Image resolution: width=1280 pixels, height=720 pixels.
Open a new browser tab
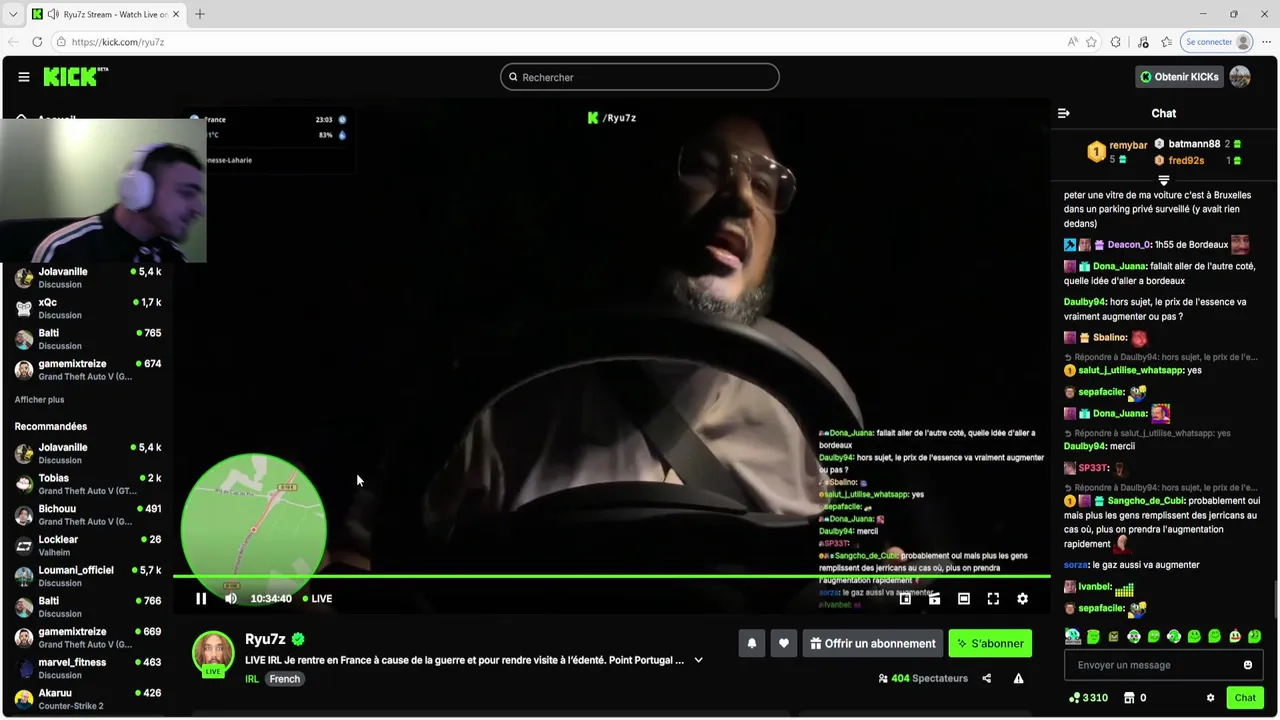point(200,14)
